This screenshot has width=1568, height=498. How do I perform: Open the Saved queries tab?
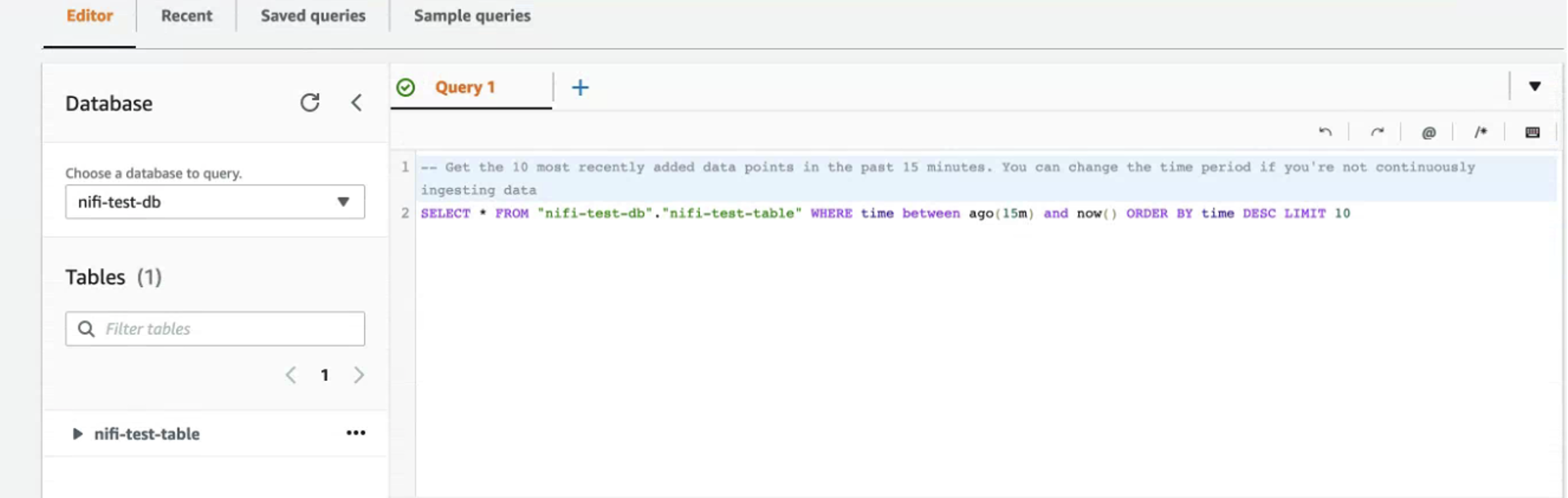coord(313,16)
